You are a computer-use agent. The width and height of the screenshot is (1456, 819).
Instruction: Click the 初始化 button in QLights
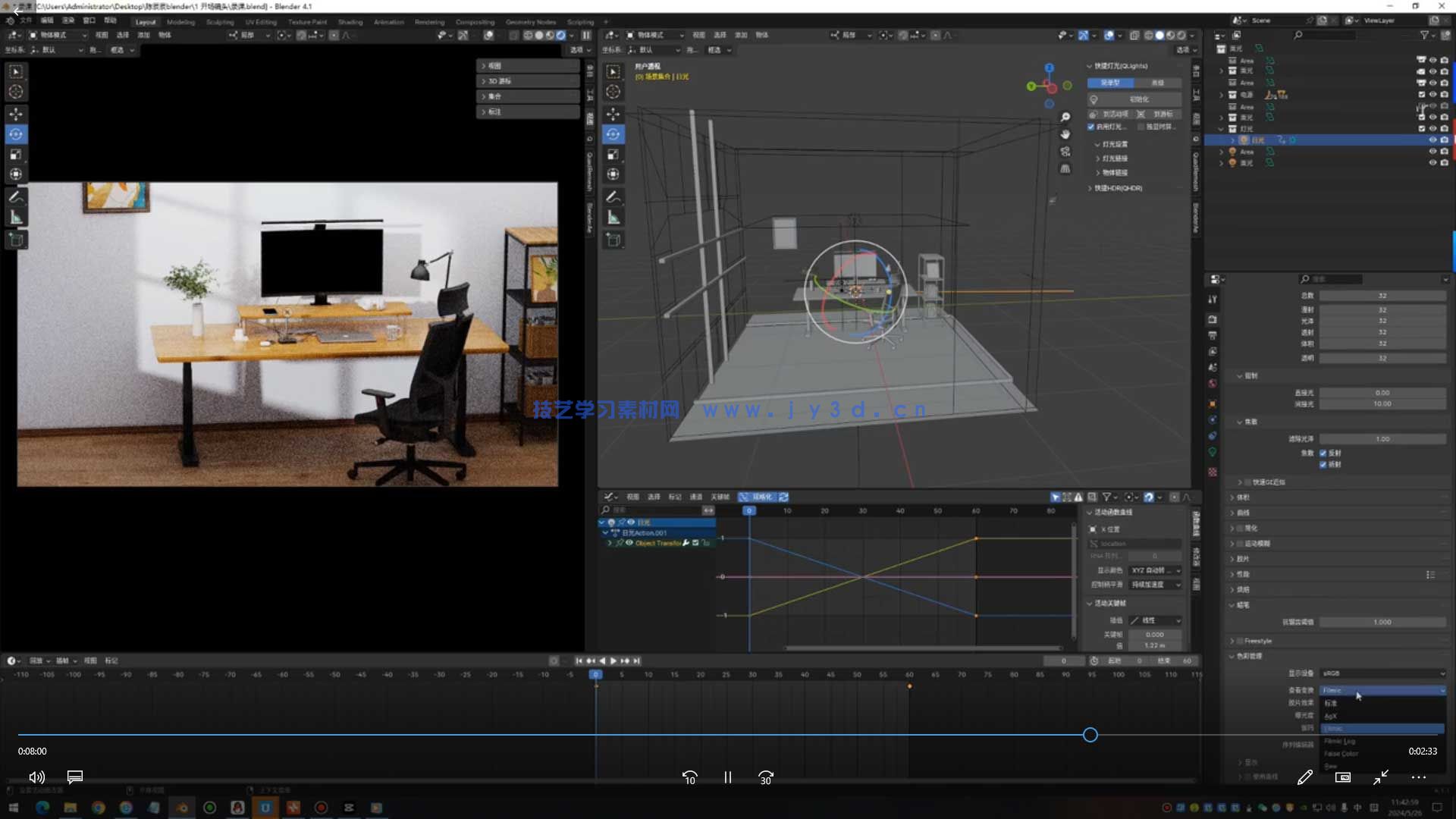[1139, 99]
